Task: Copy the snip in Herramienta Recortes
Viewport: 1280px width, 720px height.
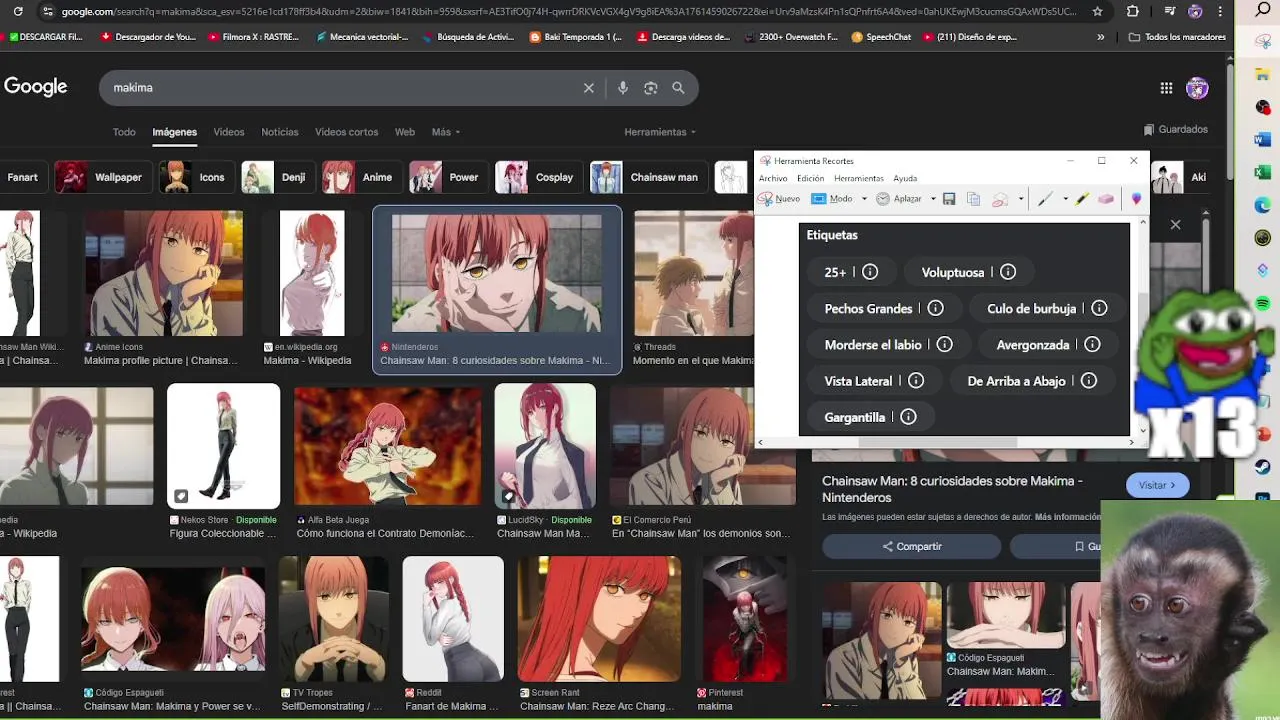Action: point(973,199)
